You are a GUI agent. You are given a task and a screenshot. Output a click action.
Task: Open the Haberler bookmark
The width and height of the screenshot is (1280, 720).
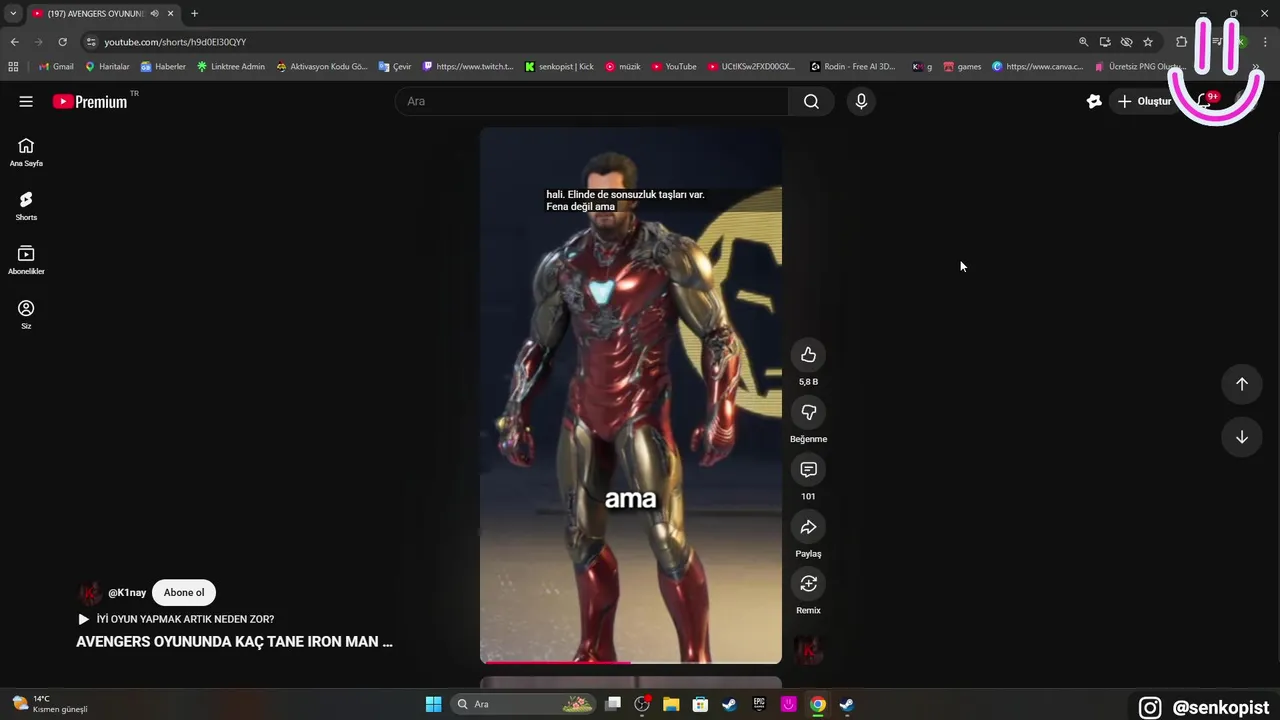pyautogui.click(x=163, y=67)
